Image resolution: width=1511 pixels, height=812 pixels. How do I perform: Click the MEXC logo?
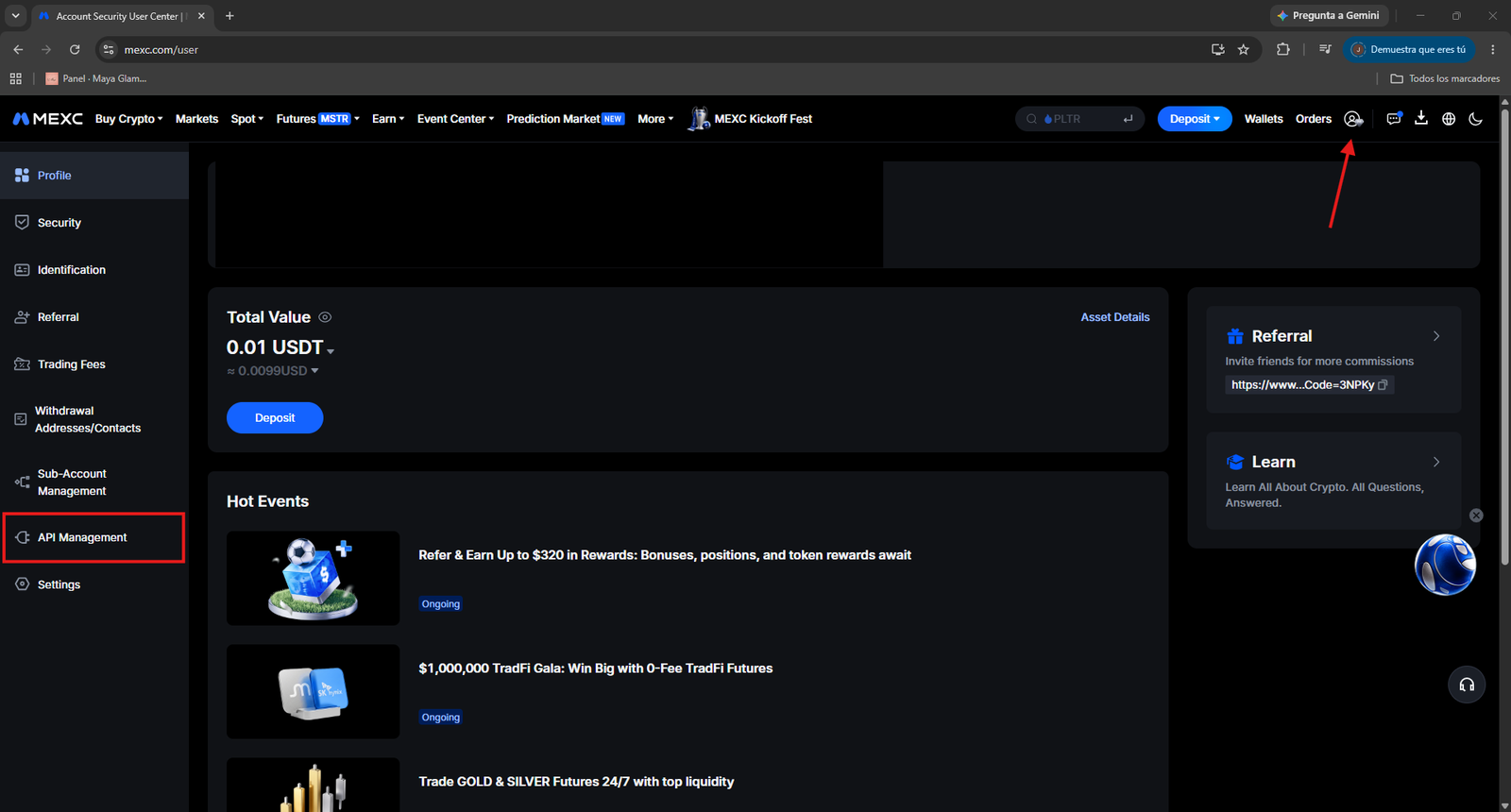coord(48,119)
